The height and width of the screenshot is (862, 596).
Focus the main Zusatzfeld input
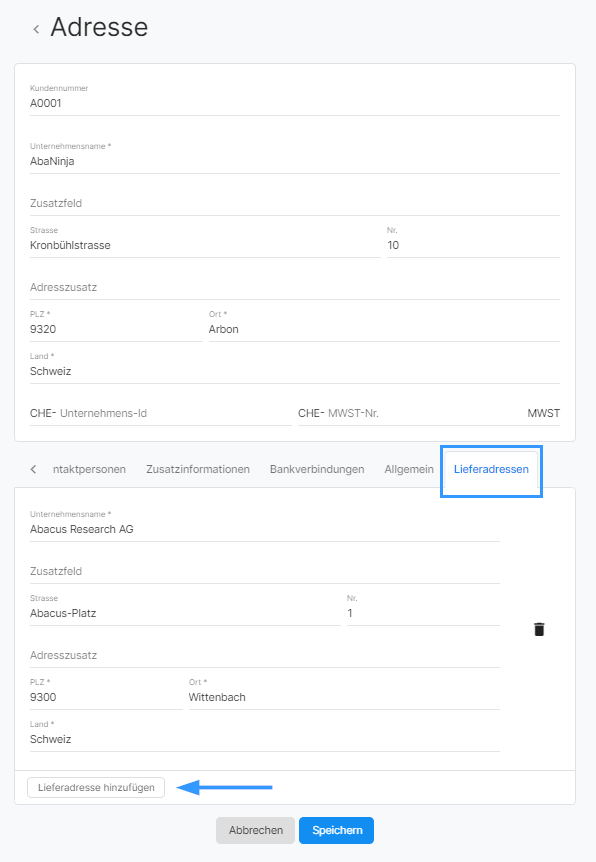[x=295, y=203]
